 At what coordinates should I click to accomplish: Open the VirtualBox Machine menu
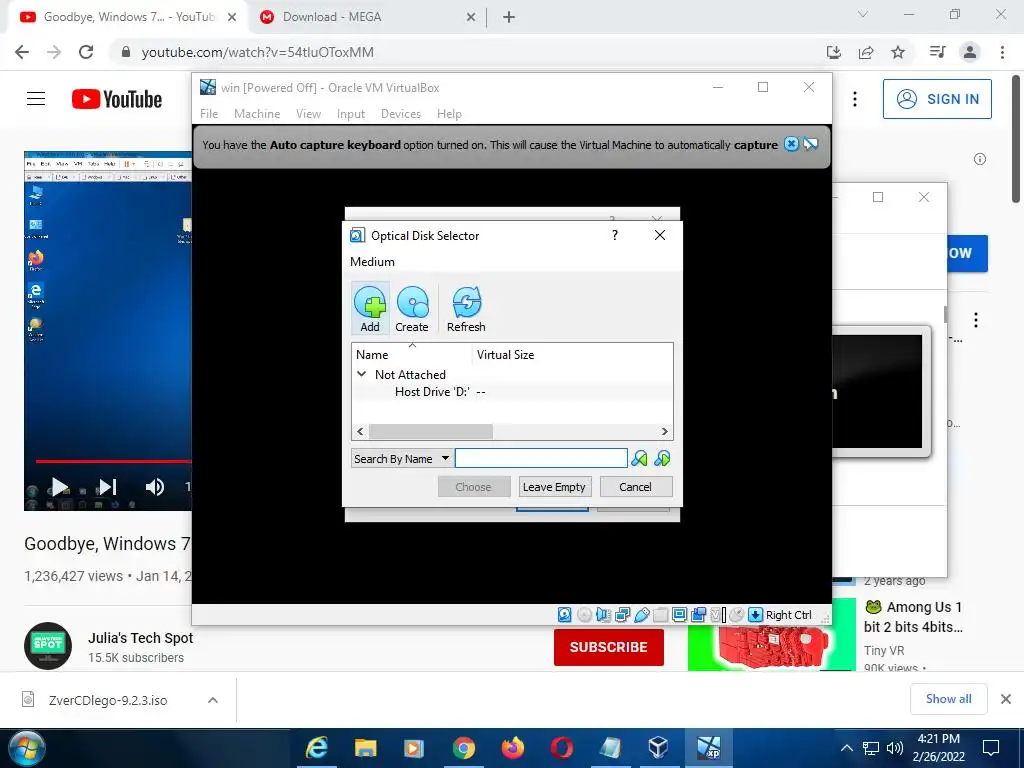pos(257,114)
